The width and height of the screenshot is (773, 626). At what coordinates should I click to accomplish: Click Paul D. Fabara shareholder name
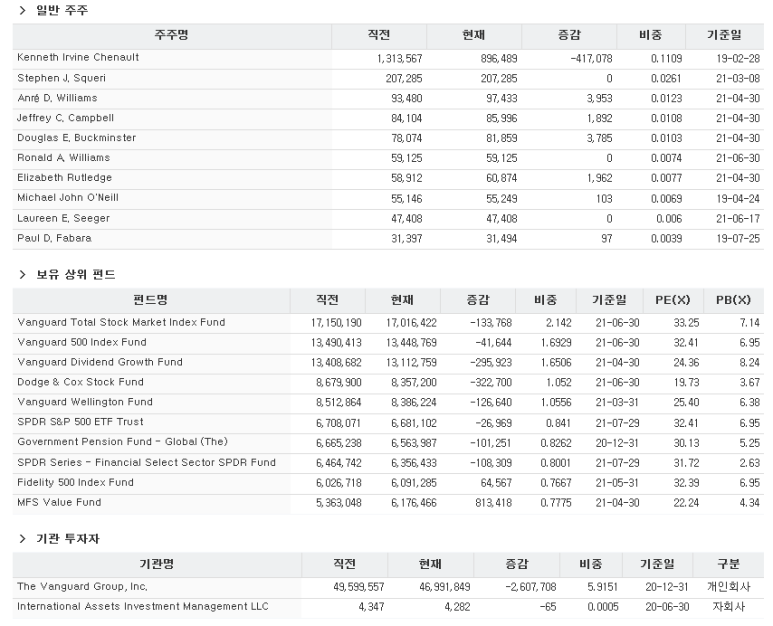[x=54, y=238]
